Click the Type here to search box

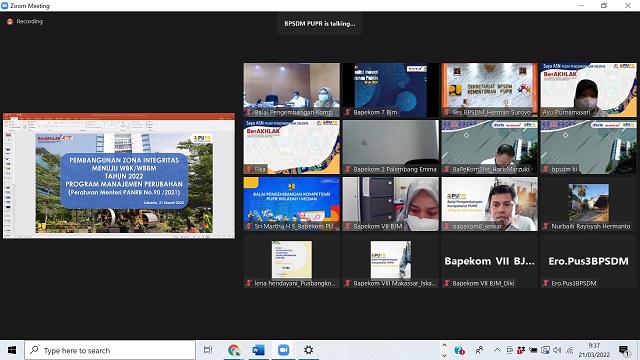coord(110,350)
